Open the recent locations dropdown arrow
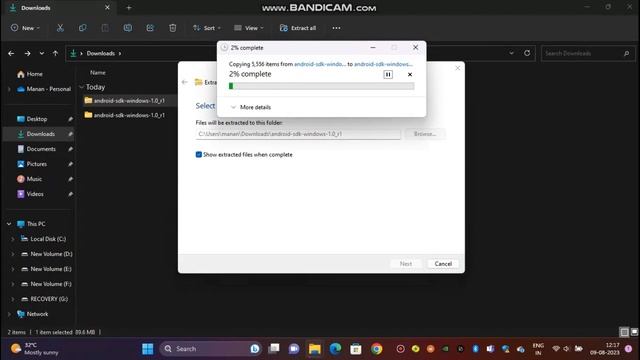640x360 pixels. point(42,53)
